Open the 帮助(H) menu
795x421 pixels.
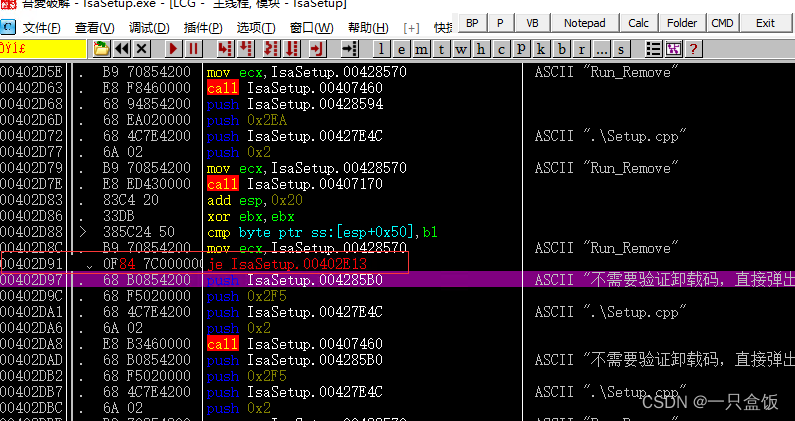click(x=368, y=27)
